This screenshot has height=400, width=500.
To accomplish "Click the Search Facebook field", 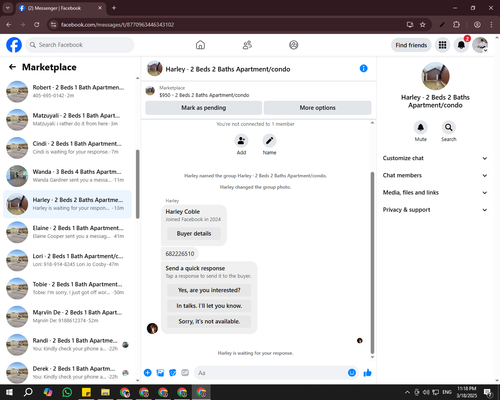I will pos(80,45).
